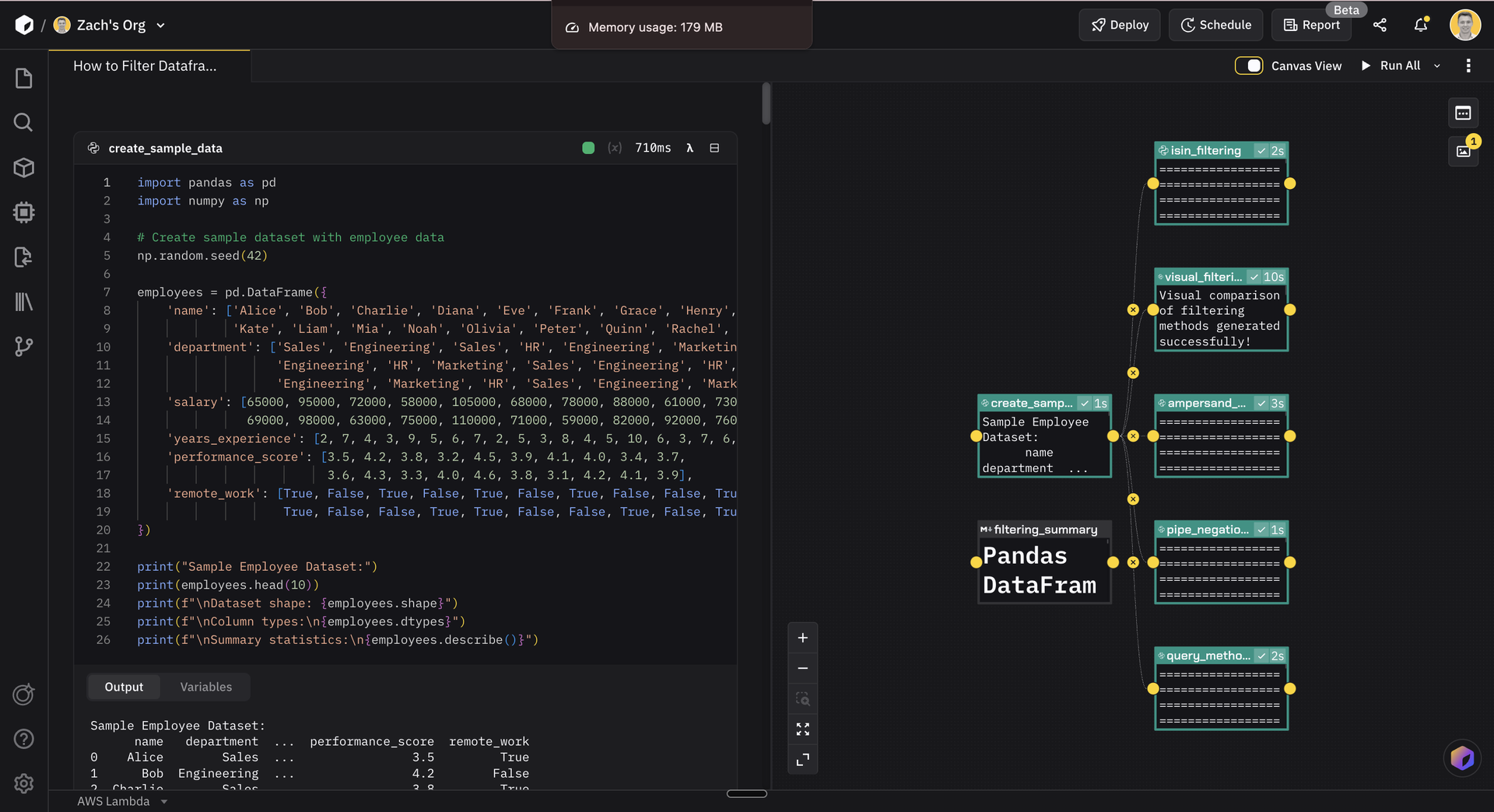The image size is (1494, 812).
Task: Open the Help question mark icon
Action: (24, 739)
